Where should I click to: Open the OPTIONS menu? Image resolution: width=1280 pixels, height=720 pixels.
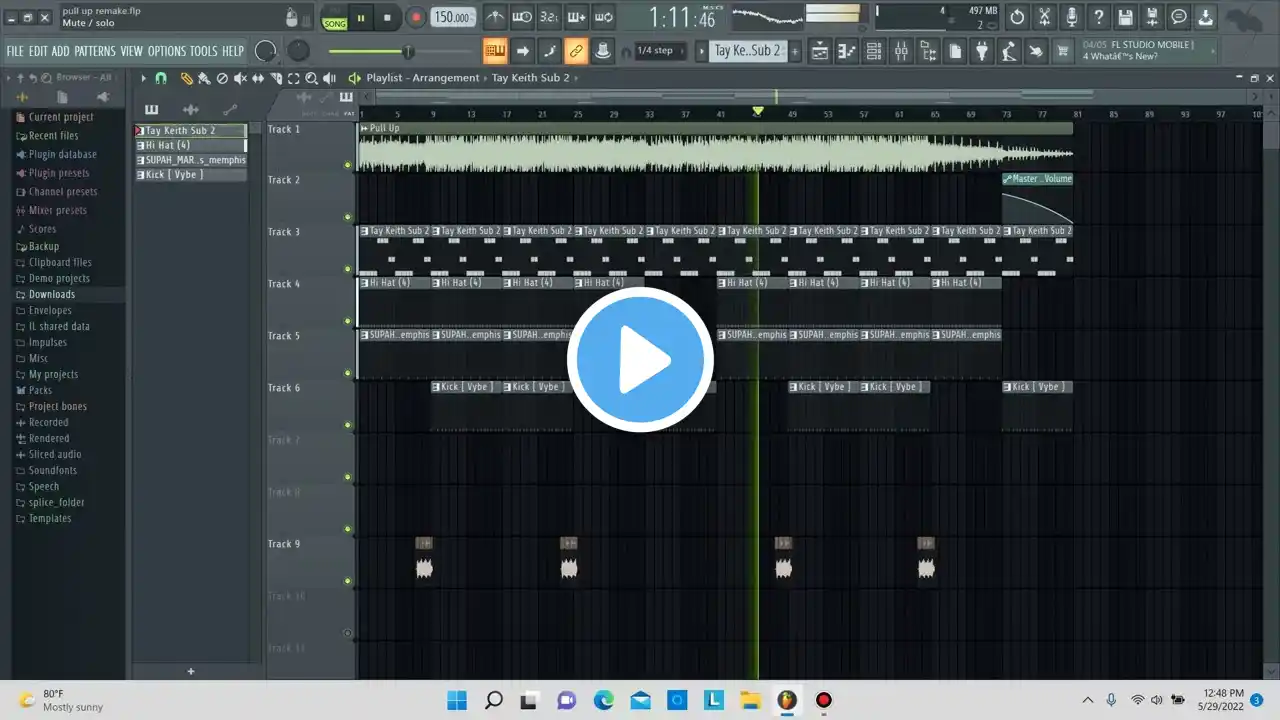click(x=167, y=51)
